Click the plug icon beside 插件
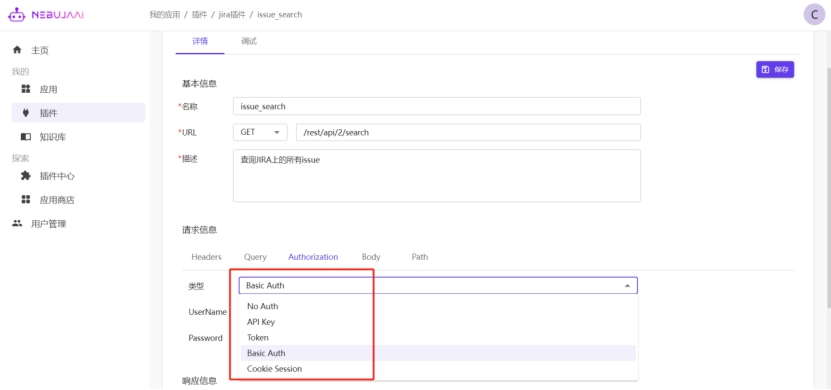 (x=25, y=113)
